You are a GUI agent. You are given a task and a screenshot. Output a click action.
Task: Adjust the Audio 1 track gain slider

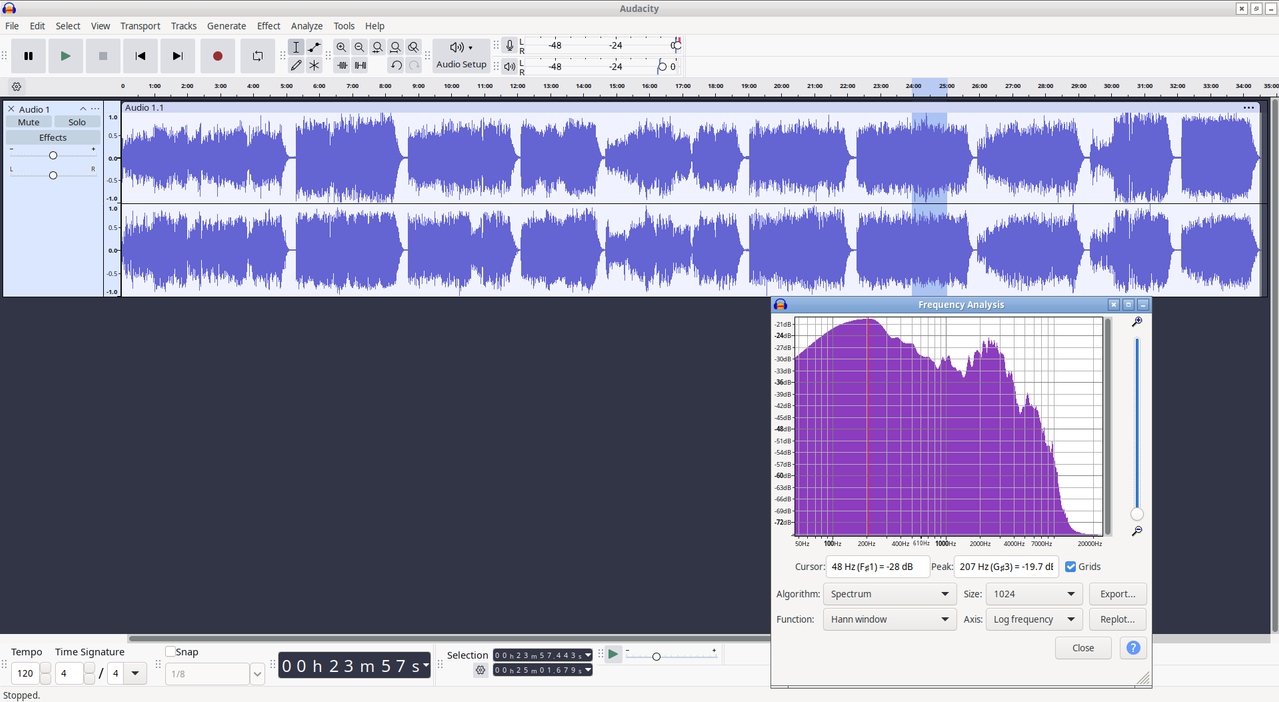click(53, 155)
